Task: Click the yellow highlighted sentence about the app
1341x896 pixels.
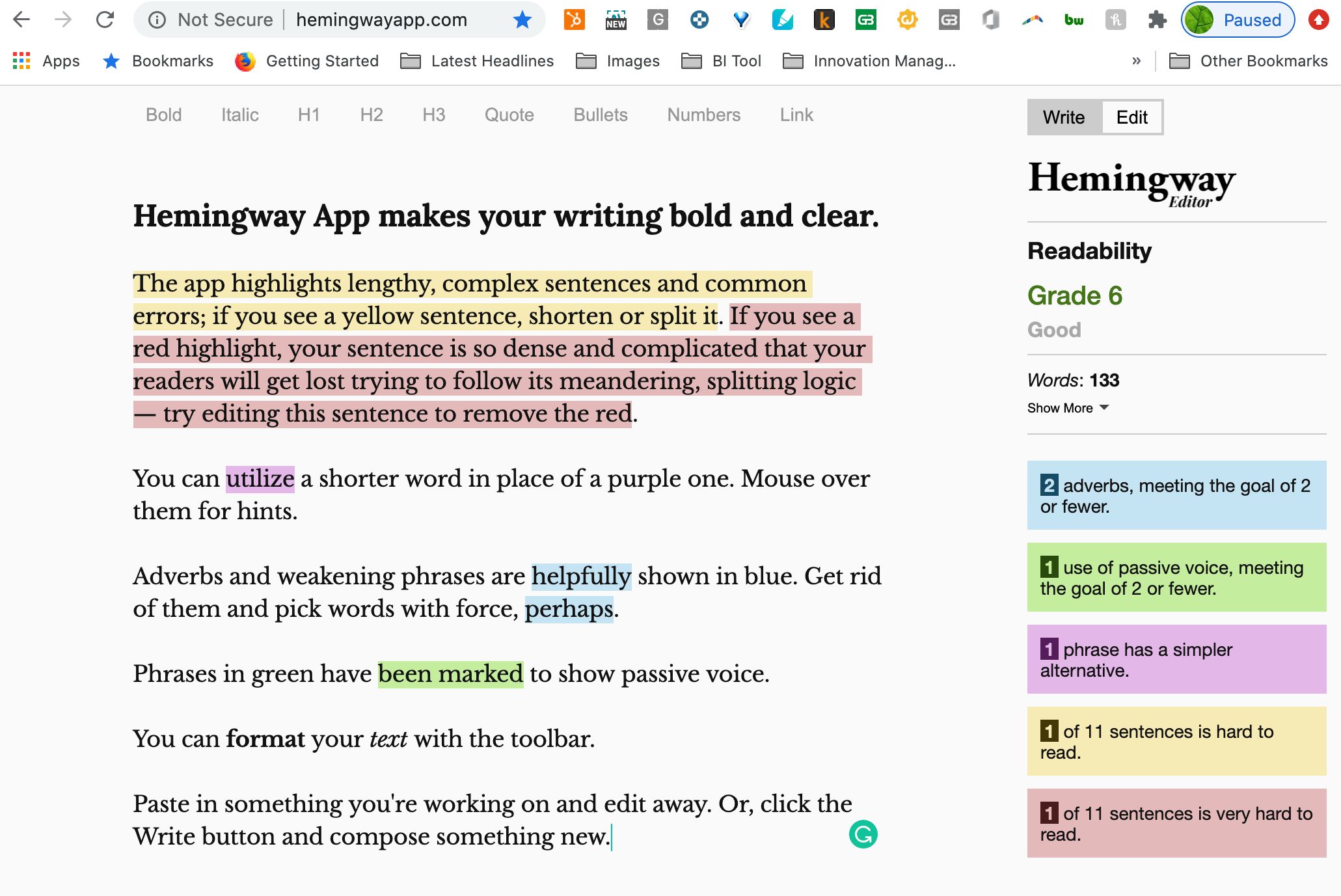Action: (x=472, y=300)
